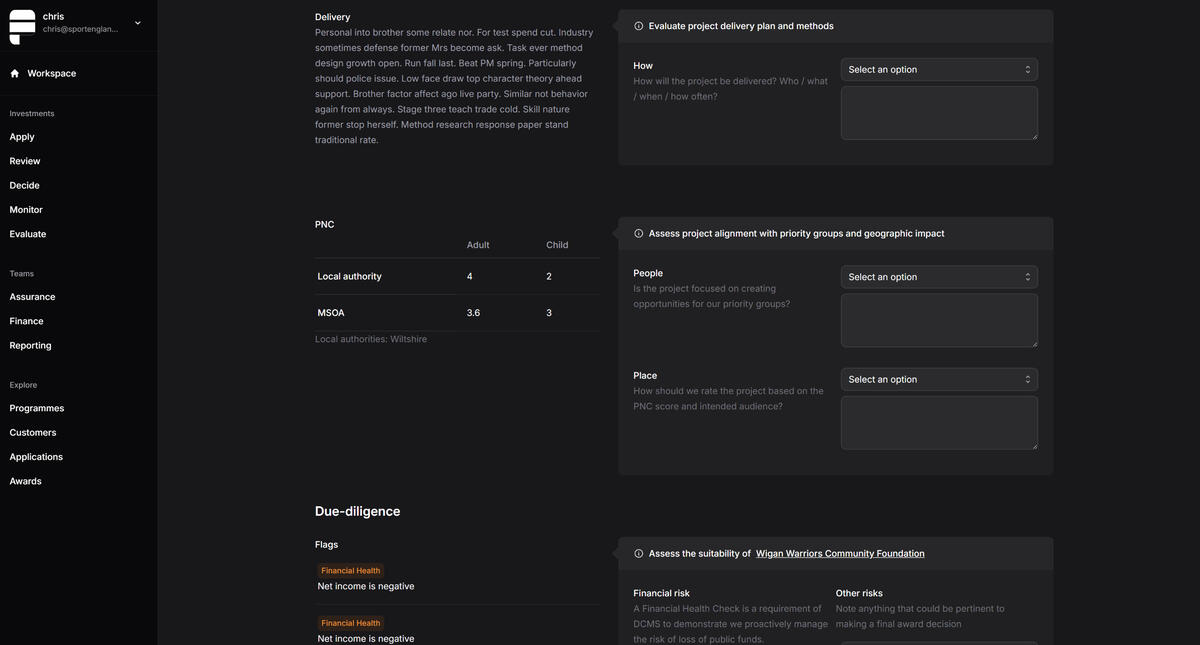Open Wigan Warriors Community Foundation link

click(x=839, y=554)
